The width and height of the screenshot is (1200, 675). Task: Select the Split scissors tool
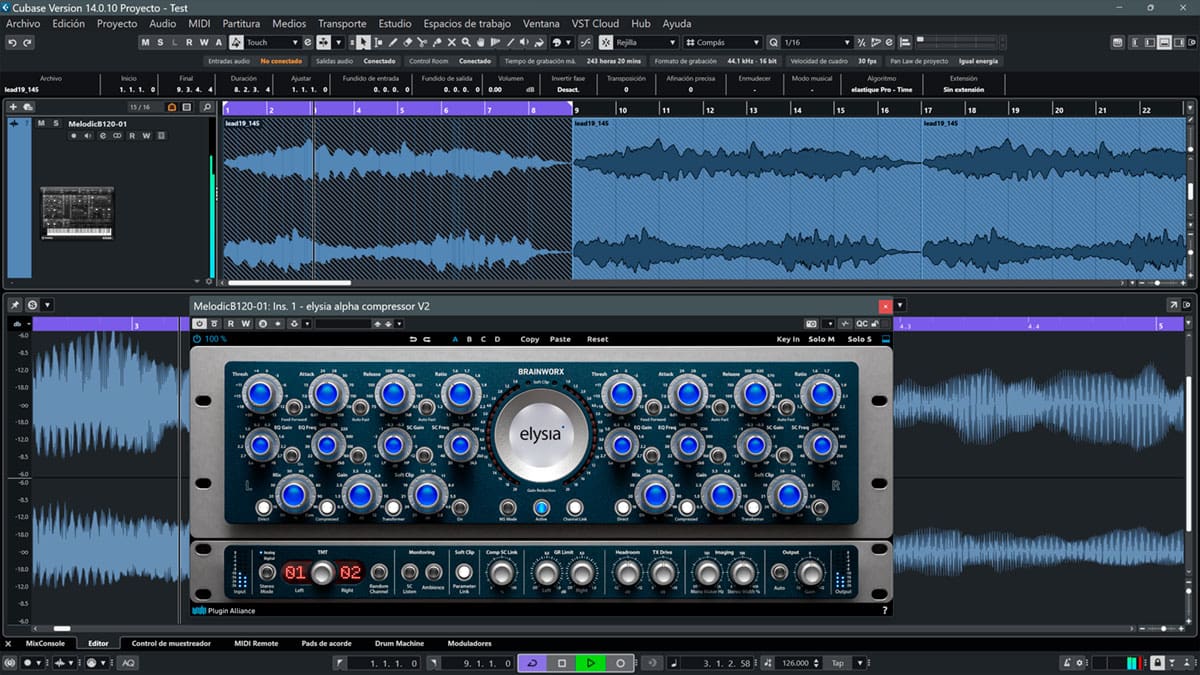pyautogui.click(x=423, y=42)
